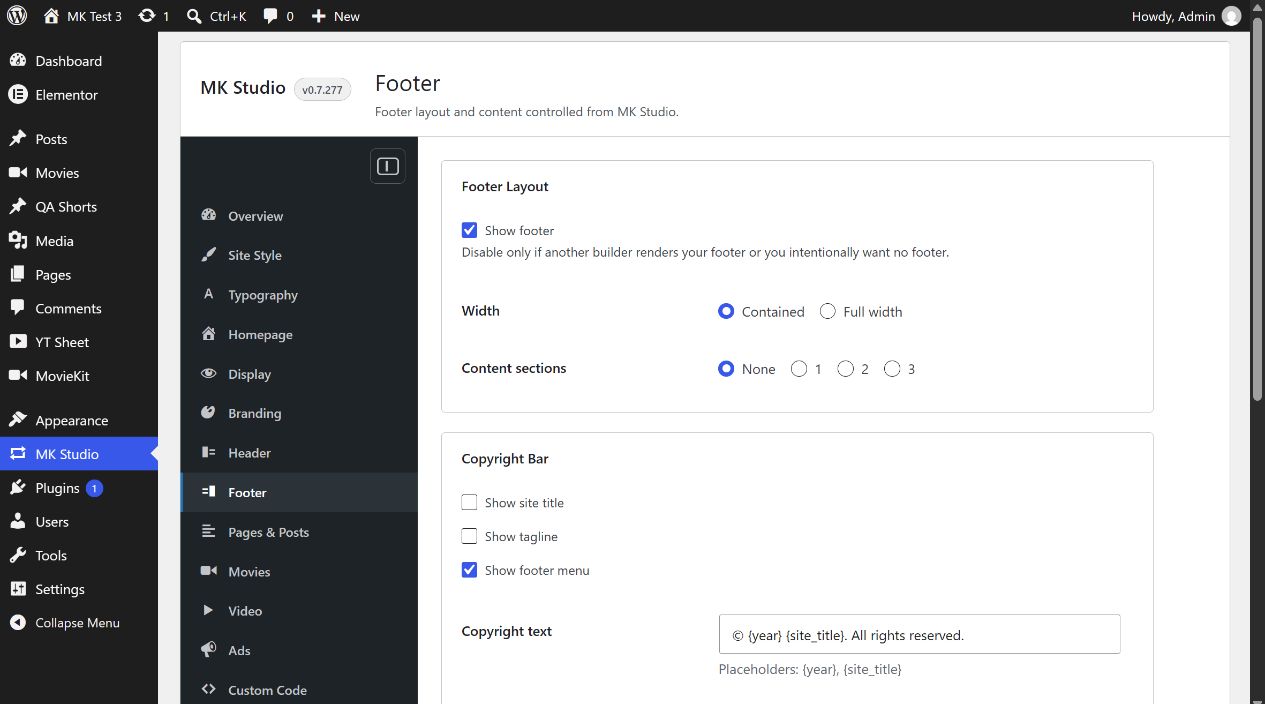This screenshot has width=1265, height=704.
Task: Select 3 content sections radio
Action: [x=892, y=369]
